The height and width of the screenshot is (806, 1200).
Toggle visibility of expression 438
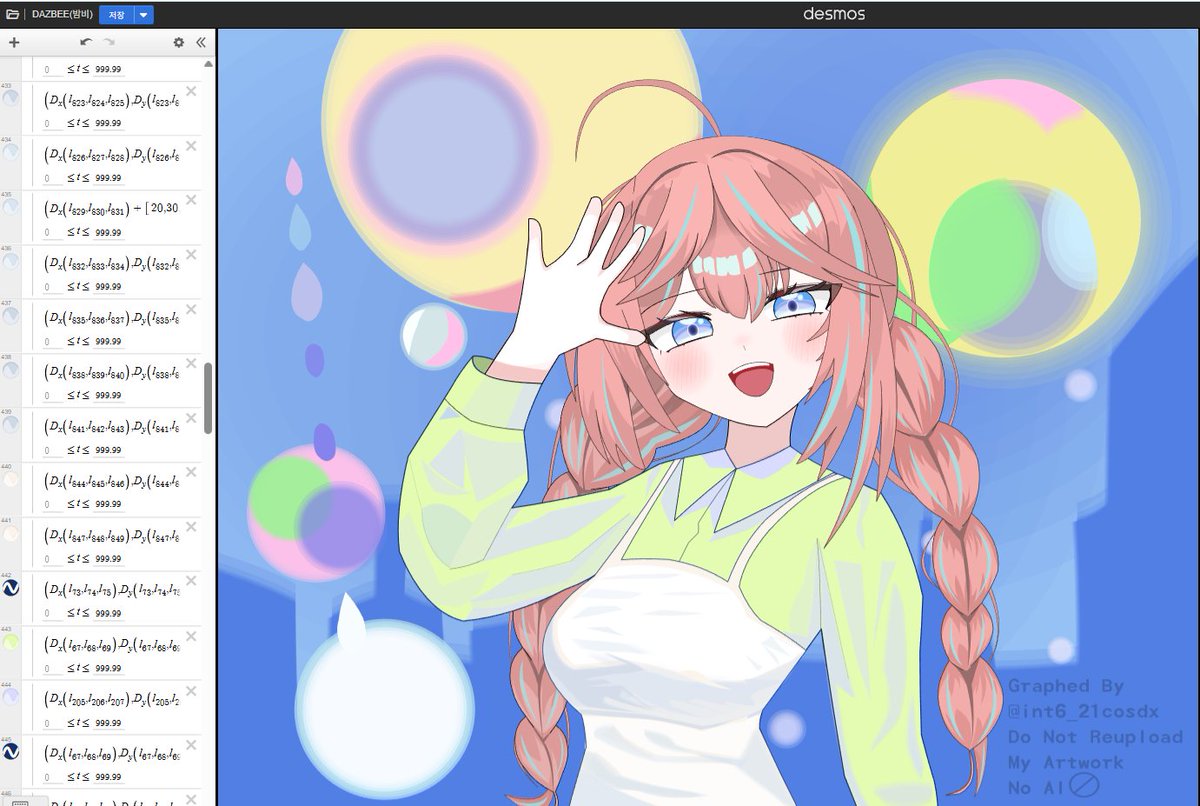pos(10,370)
